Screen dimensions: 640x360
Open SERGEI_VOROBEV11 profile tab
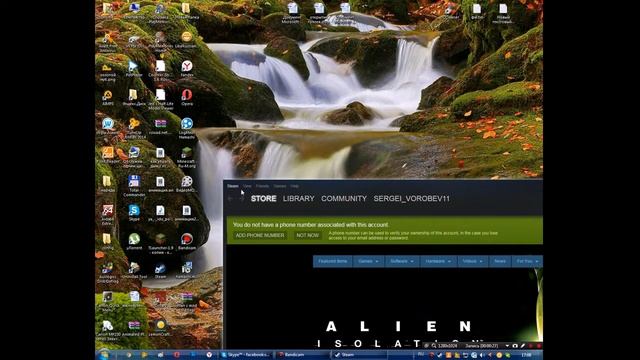click(x=411, y=199)
